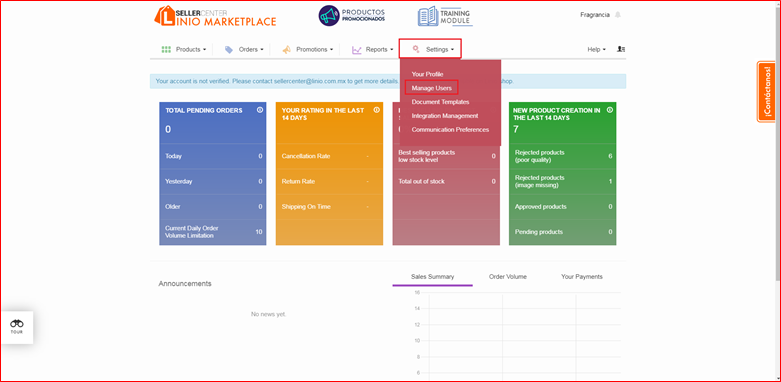The width and height of the screenshot is (781, 382).
Task: Click the Orders tag icon
Action: 229,49
